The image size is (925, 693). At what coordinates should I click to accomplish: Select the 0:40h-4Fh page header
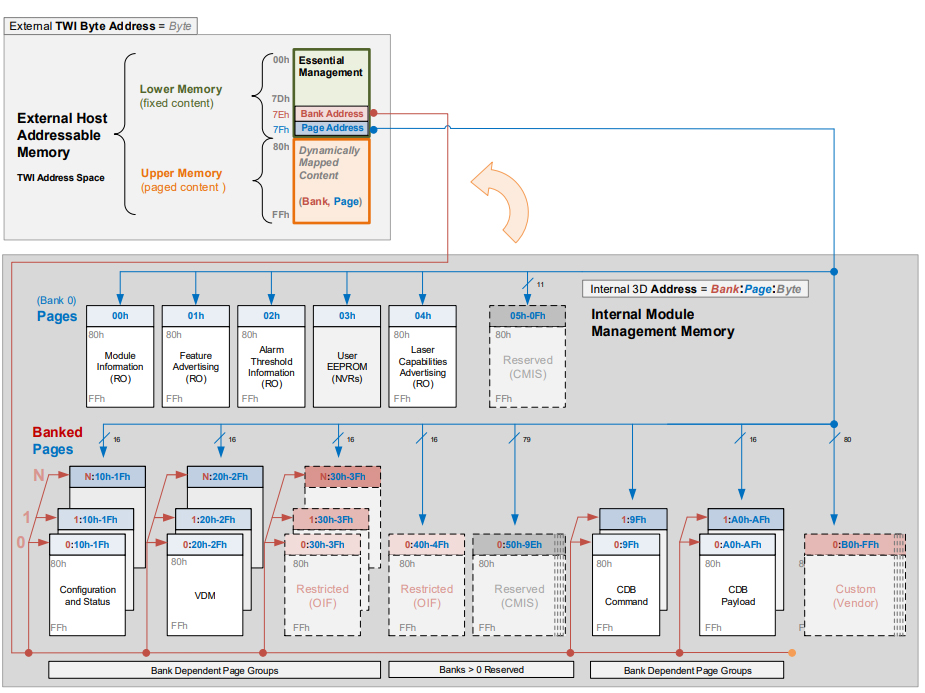(427, 544)
